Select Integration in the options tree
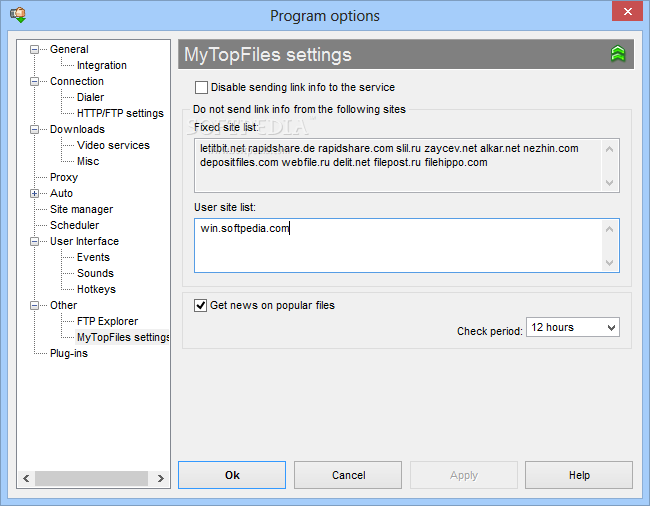The height and width of the screenshot is (506, 650). (102, 65)
